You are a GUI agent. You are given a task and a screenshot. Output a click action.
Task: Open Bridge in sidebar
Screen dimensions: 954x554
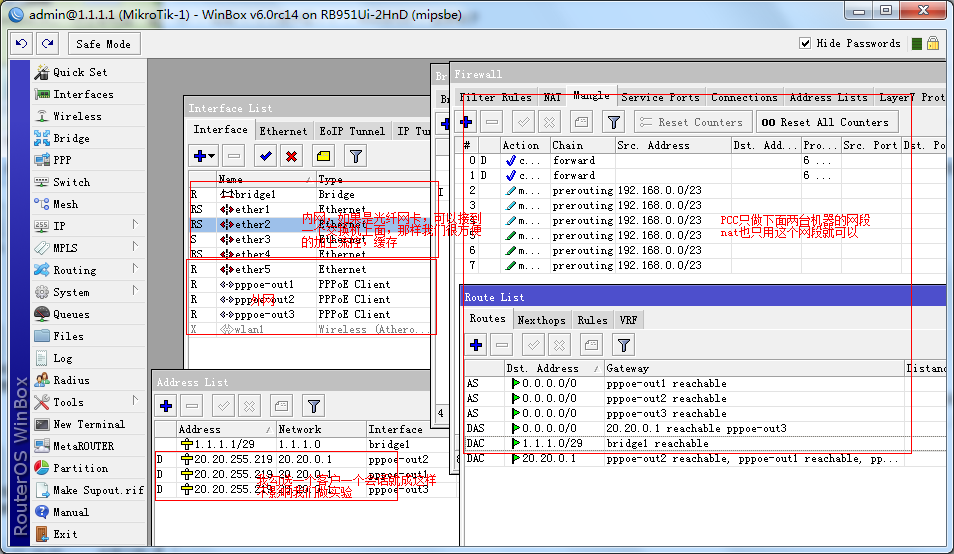click(71, 138)
